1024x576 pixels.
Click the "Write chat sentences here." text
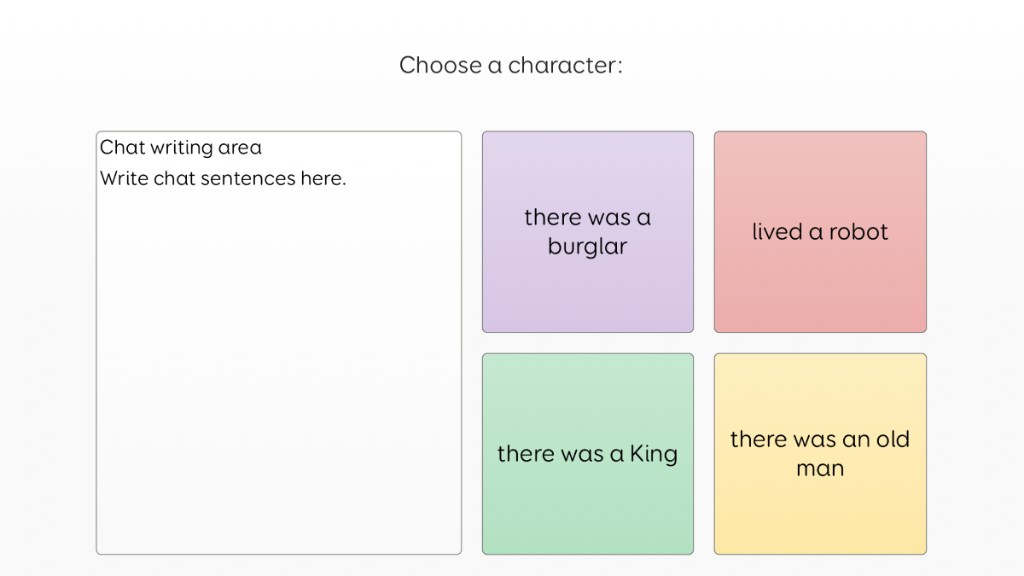pos(223,179)
